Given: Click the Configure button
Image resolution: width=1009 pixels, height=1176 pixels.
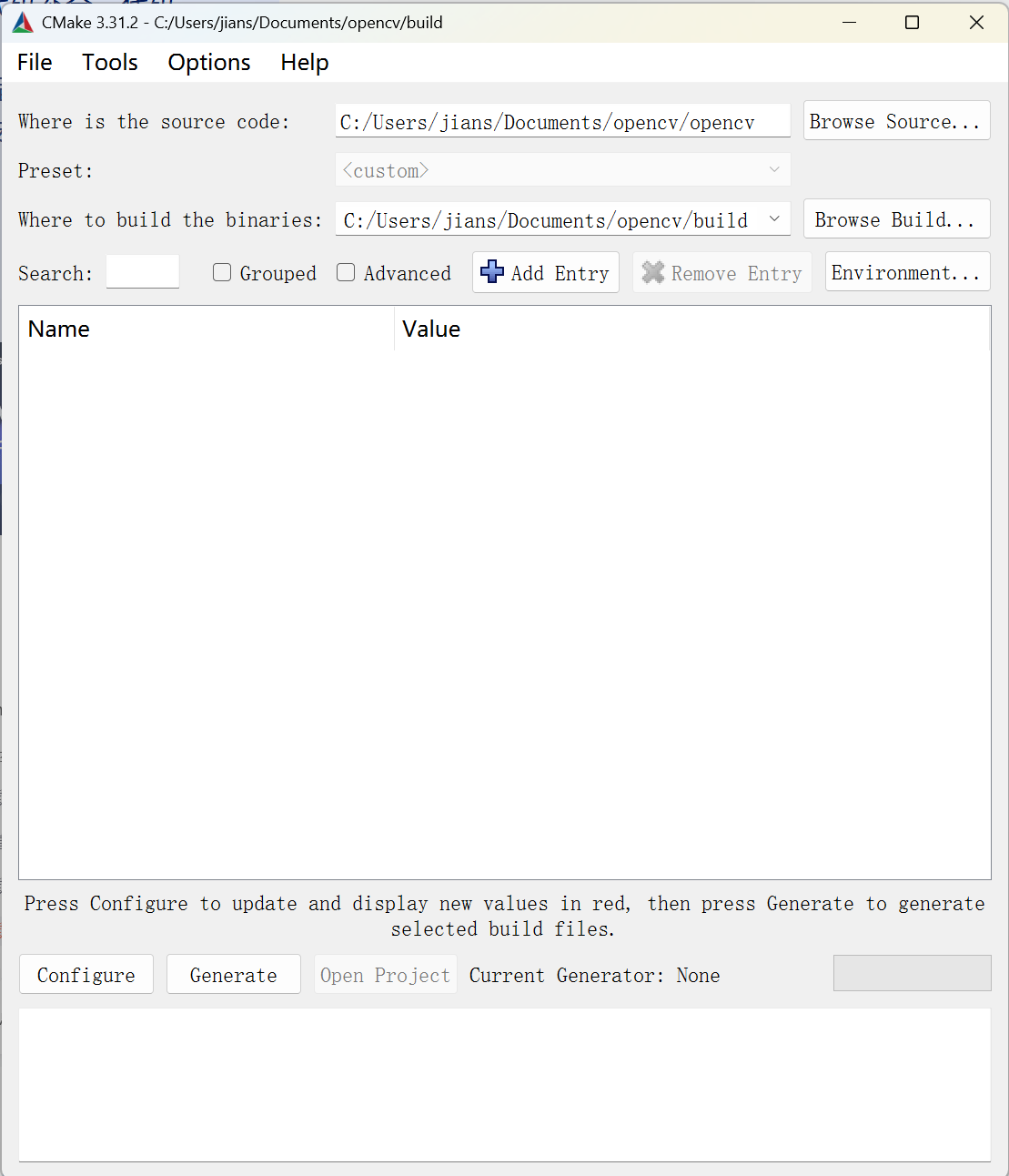Looking at the screenshot, I should [86, 975].
